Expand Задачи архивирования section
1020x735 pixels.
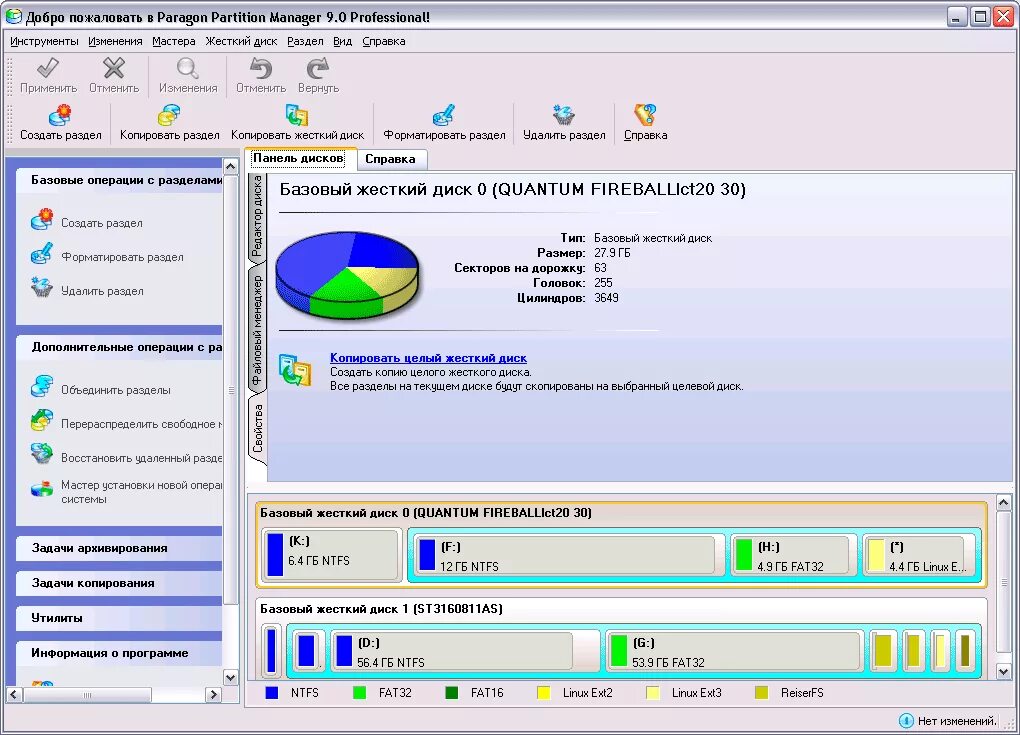click(120, 548)
